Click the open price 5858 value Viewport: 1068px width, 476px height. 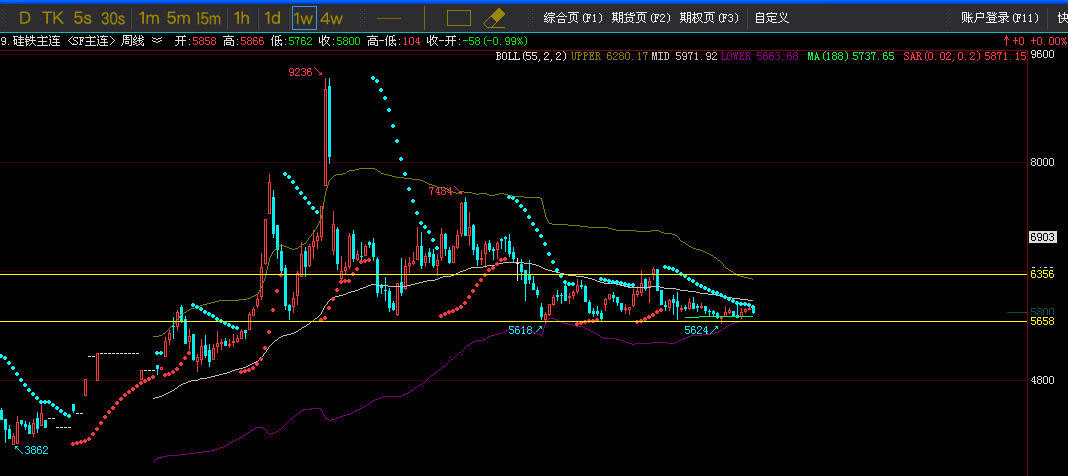coord(204,41)
